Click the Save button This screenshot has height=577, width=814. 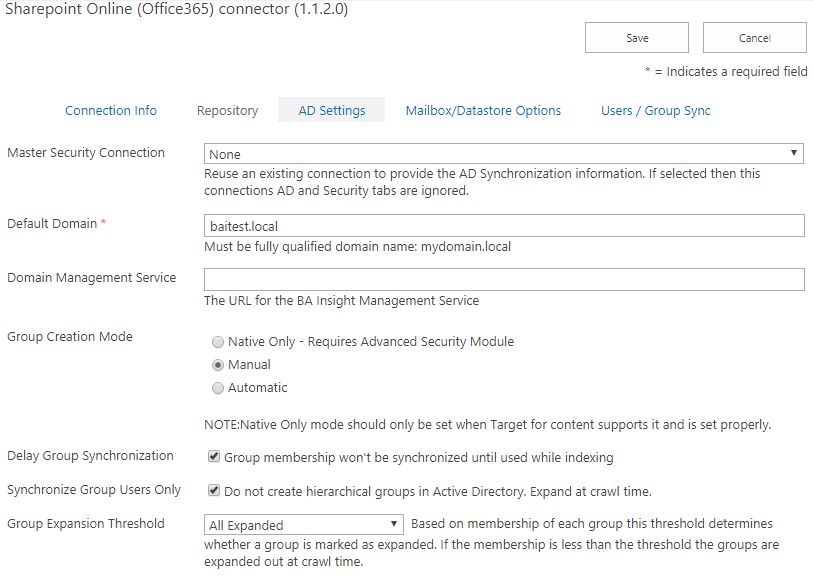pyautogui.click(x=637, y=38)
